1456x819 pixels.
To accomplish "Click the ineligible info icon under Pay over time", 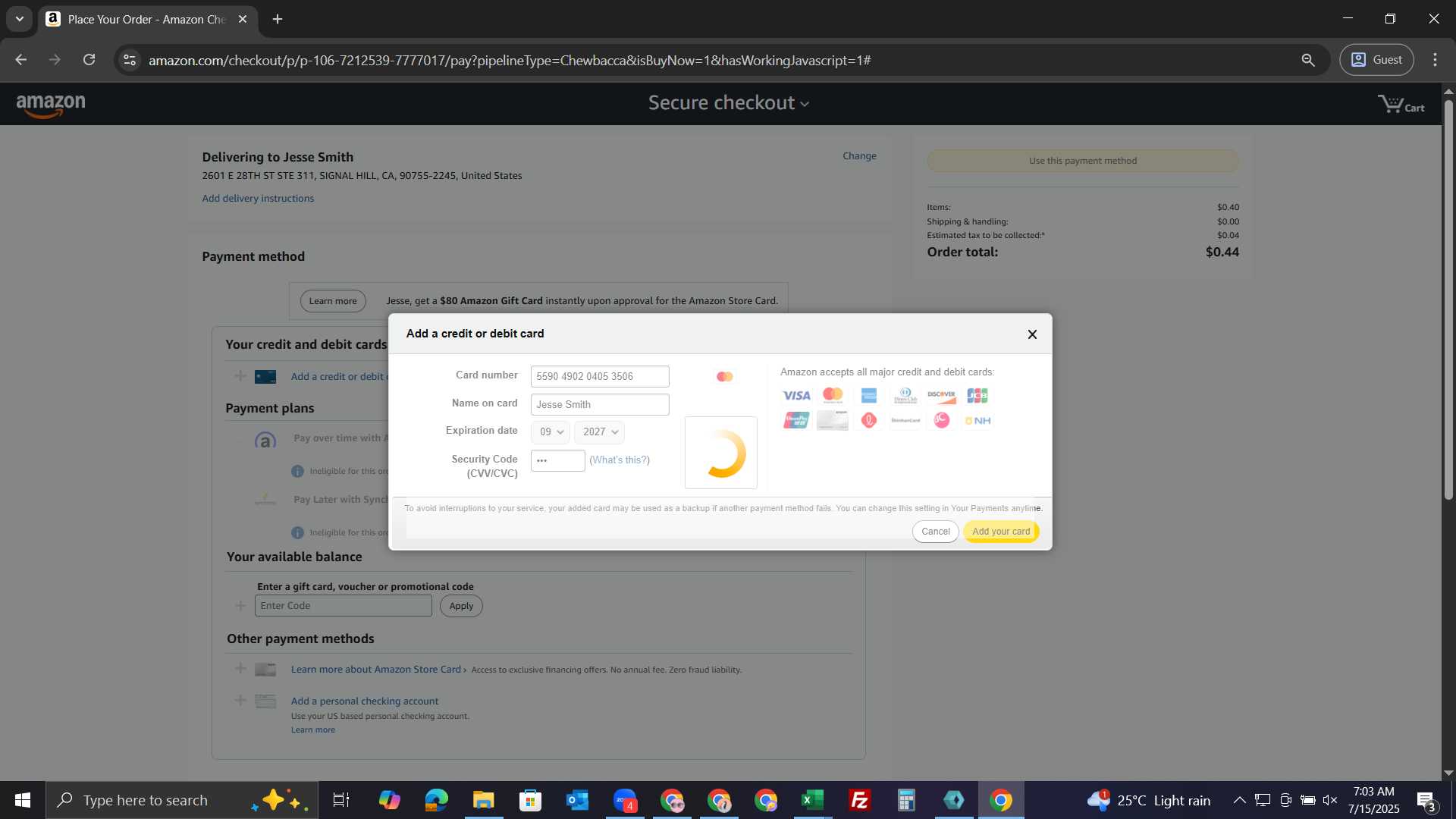I will click(x=297, y=471).
